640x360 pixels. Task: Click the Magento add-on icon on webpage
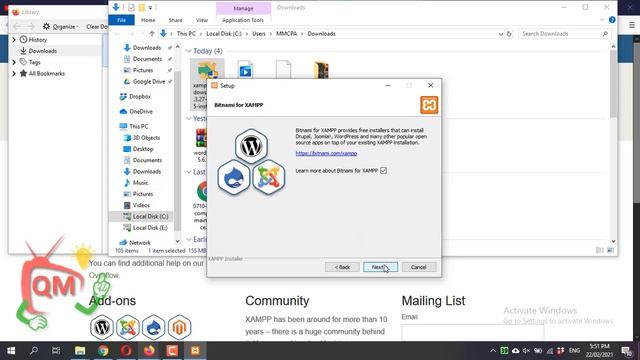tap(179, 327)
